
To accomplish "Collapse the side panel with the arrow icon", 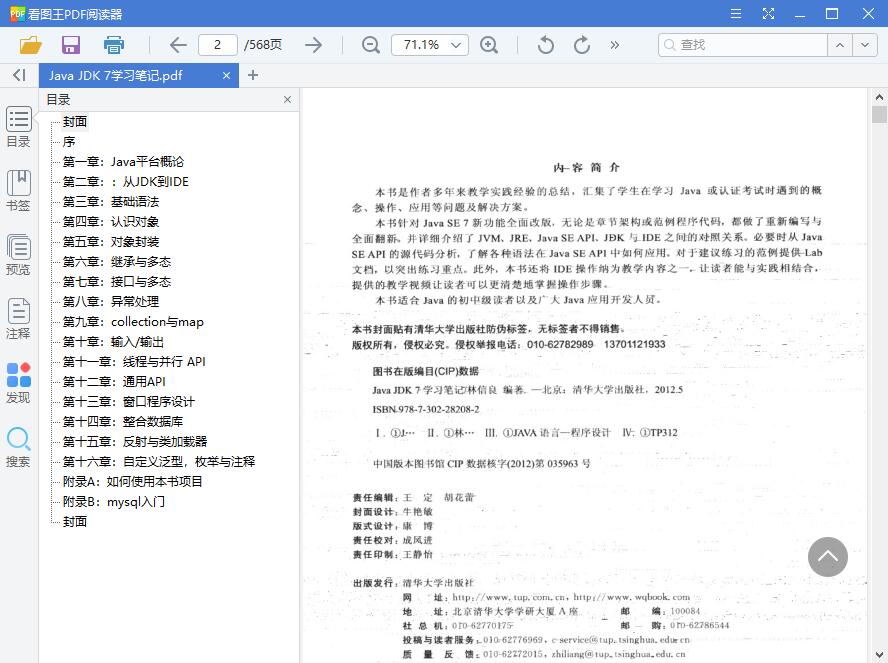I will (x=19, y=75).
